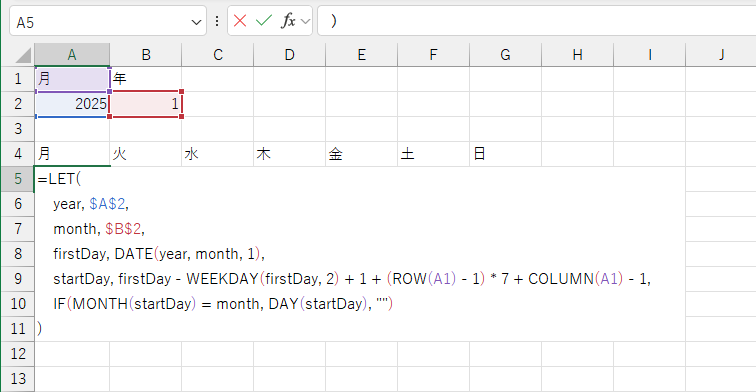Select column B header
The image size is (756, 392).
146,55
